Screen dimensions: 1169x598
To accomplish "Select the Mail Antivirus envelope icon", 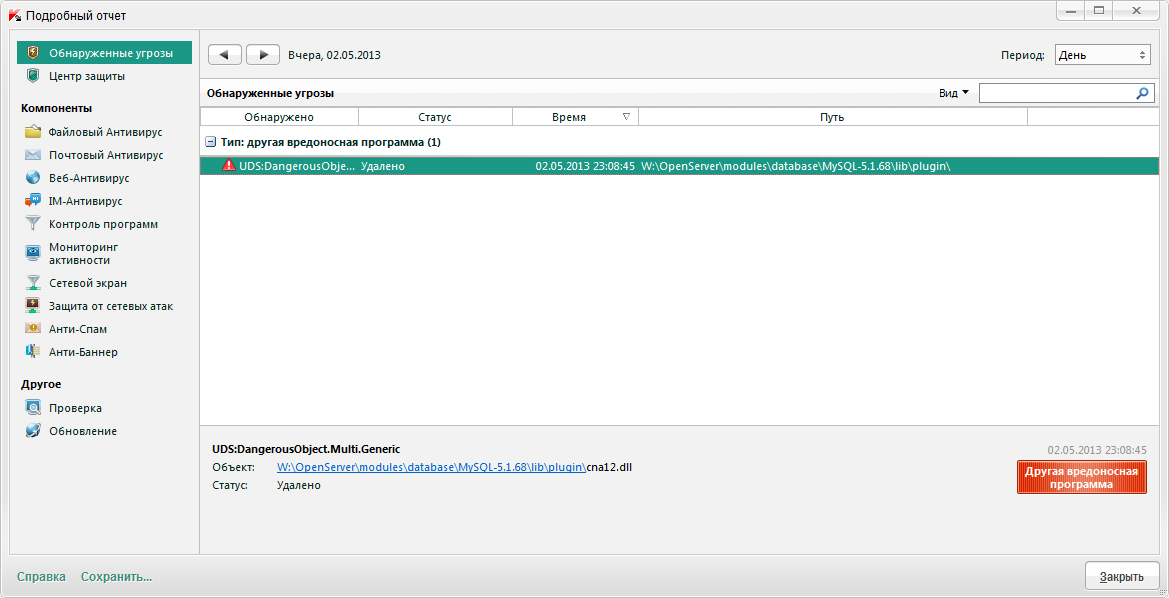I will click(x=33, y=155).
